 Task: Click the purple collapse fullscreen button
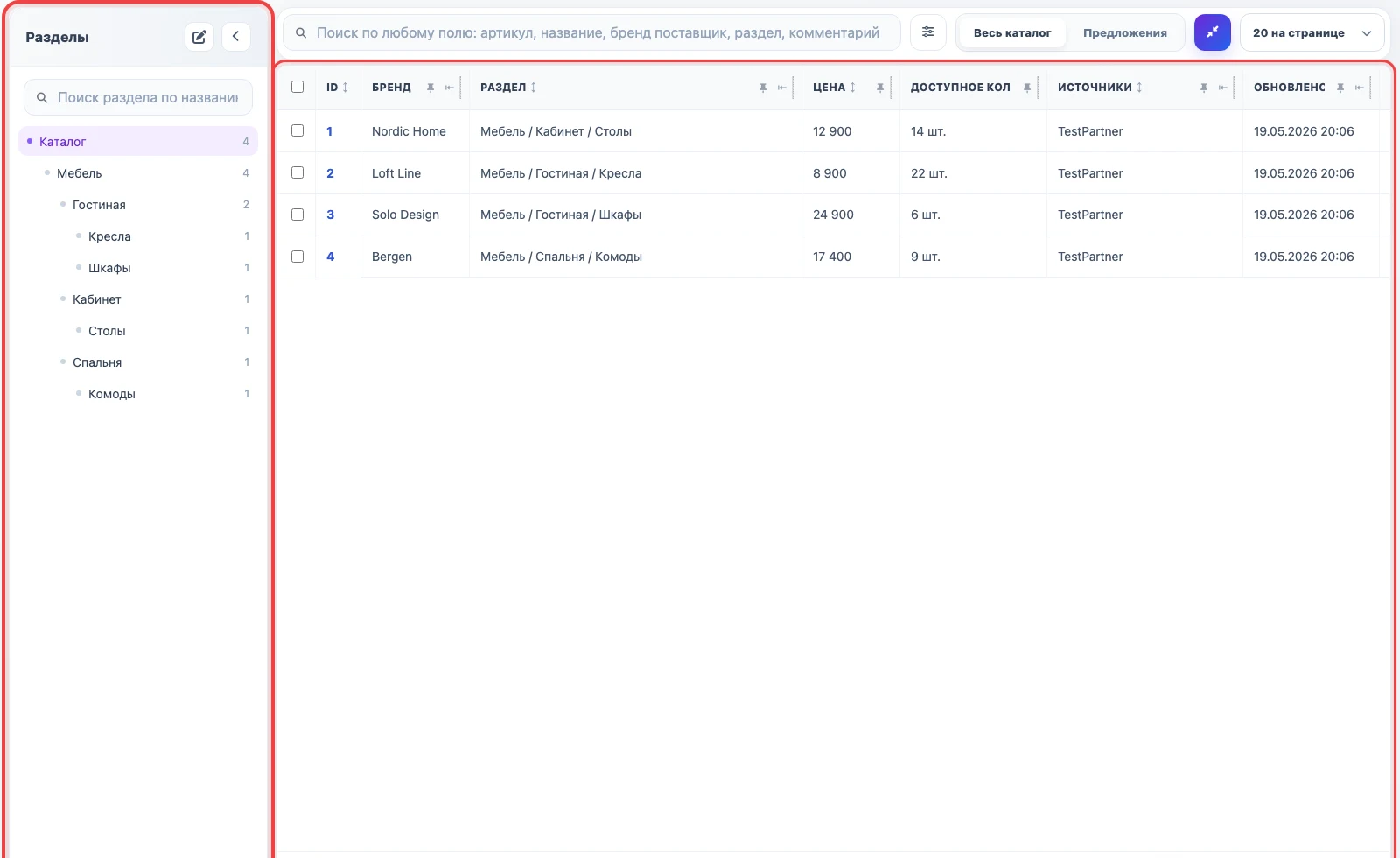click(x=1213, y=32)
